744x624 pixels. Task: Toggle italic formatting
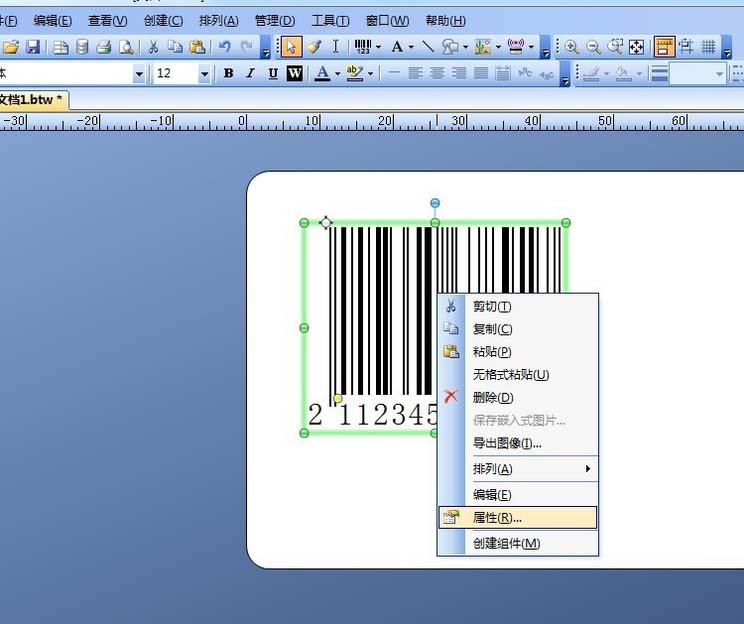point(250,73)
